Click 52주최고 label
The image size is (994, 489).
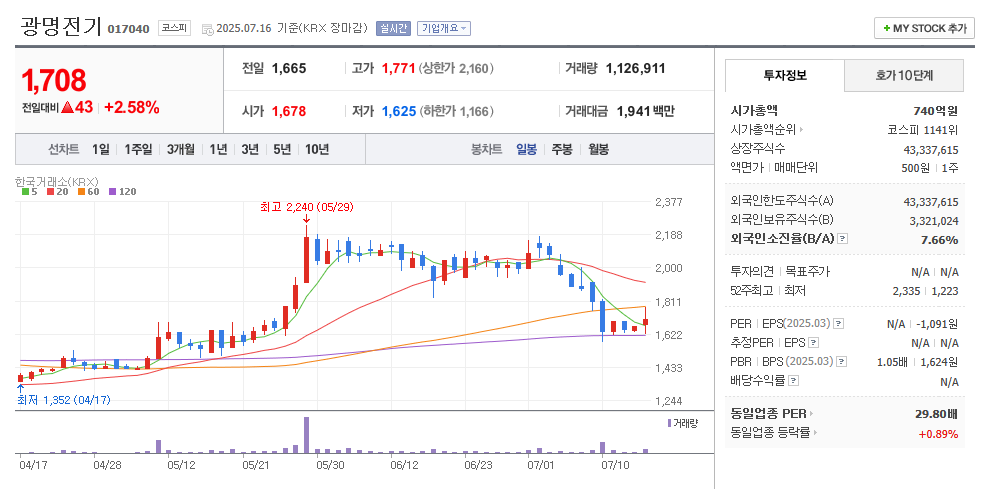coord(752,291)
